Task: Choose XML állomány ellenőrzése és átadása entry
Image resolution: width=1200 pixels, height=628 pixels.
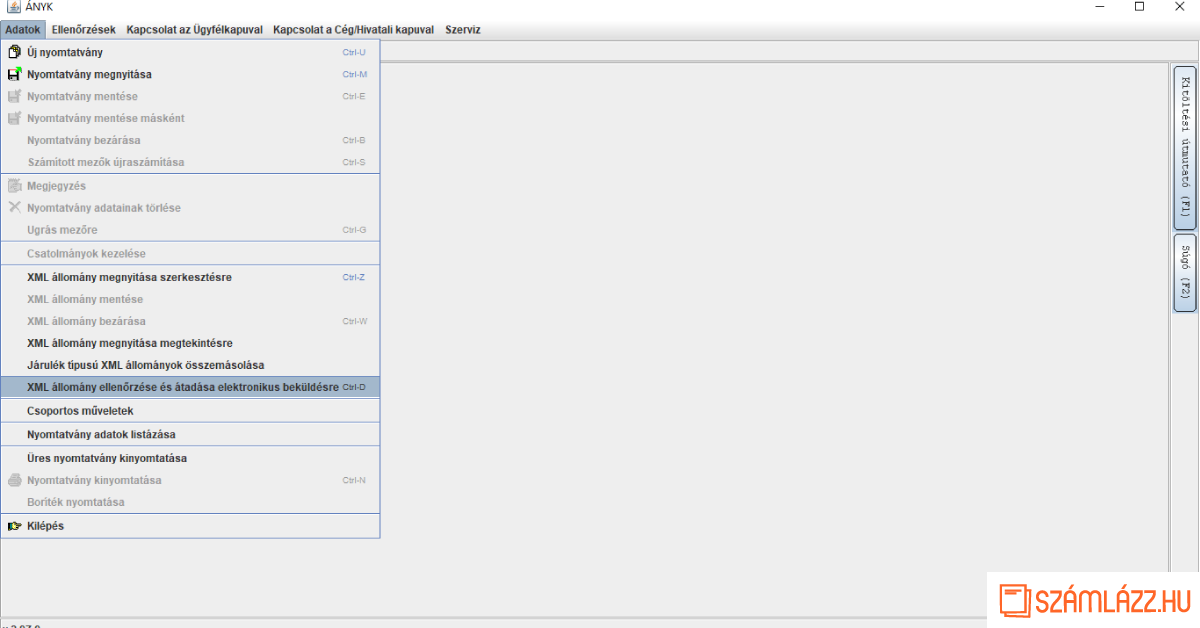Action: pos(183,387)
